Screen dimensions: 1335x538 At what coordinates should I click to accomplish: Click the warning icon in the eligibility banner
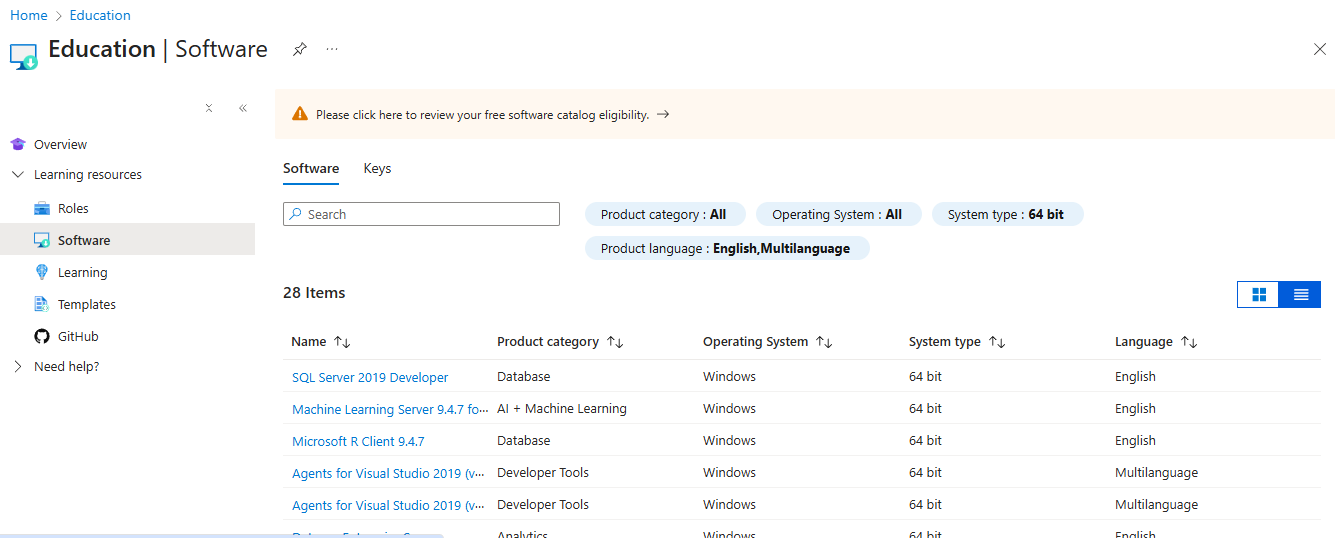click(300, 114)
